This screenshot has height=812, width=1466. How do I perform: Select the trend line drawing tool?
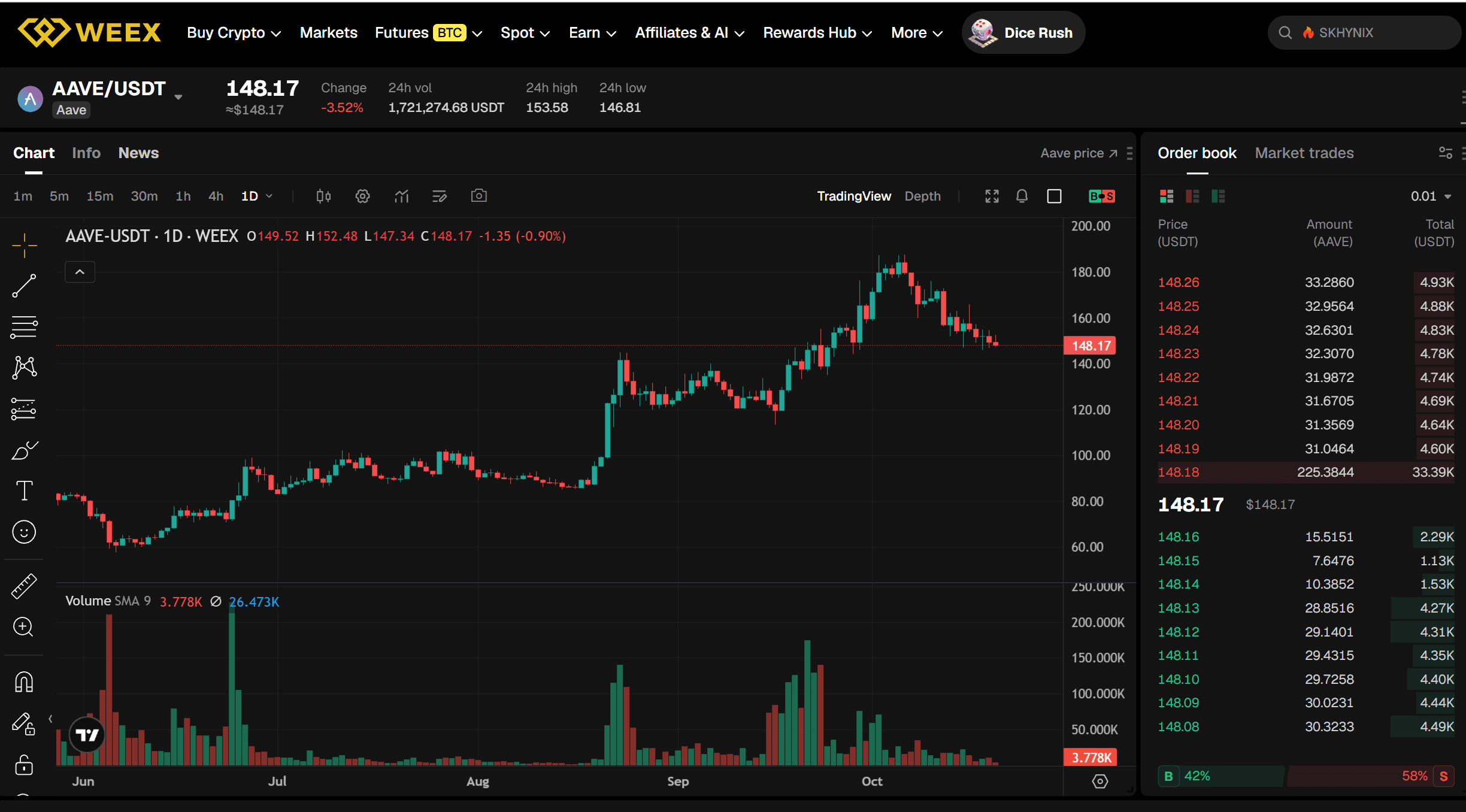pyautogui.click(x=24, y=286)
